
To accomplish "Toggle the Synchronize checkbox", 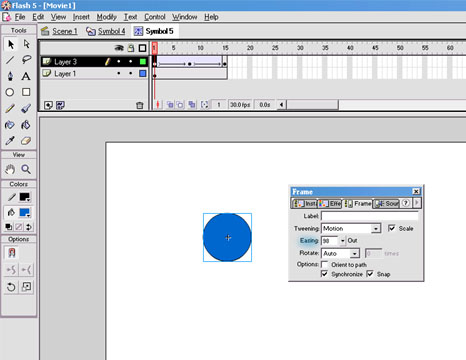I will pos(324,274).
